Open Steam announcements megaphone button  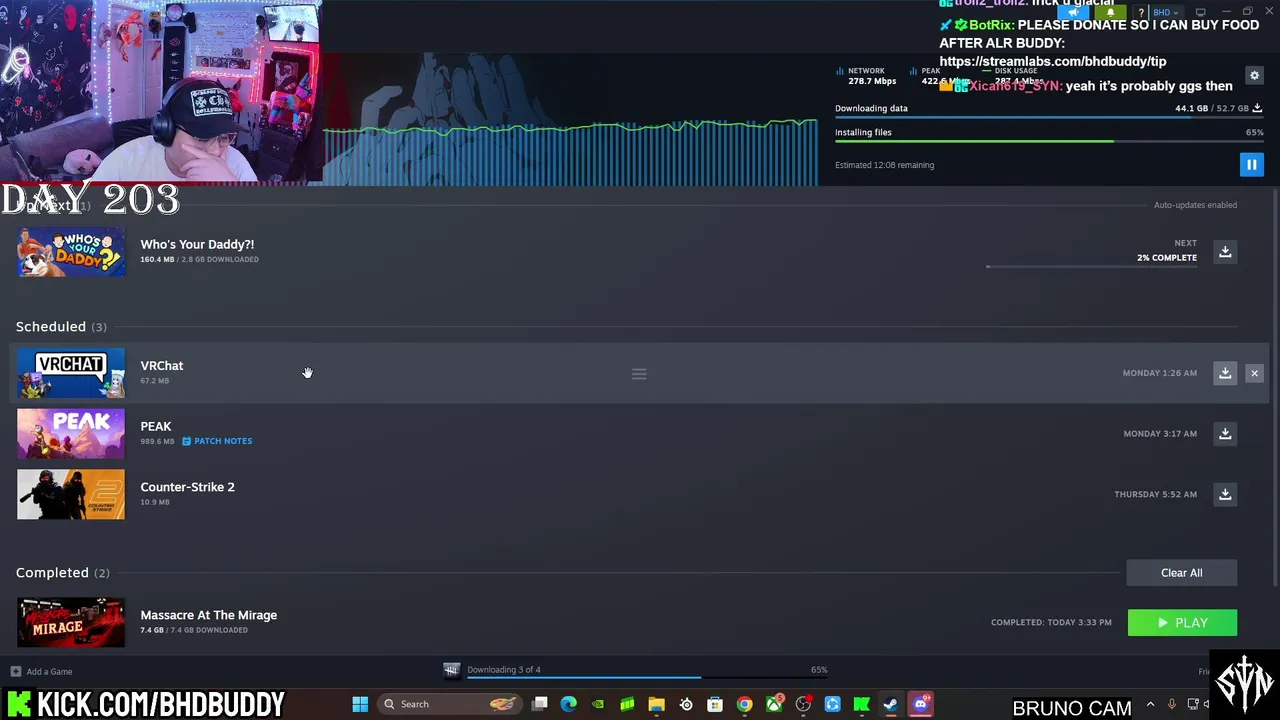[1074, 12]
